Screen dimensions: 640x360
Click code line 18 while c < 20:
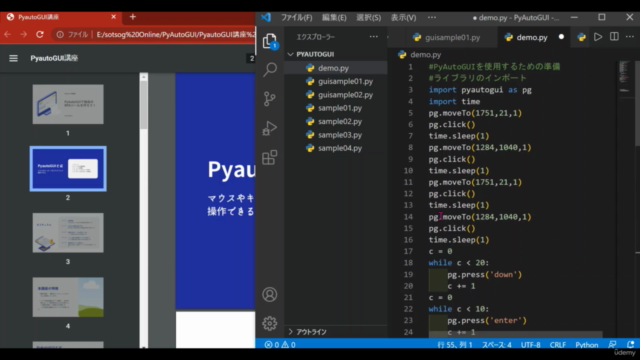click(458, 263)
